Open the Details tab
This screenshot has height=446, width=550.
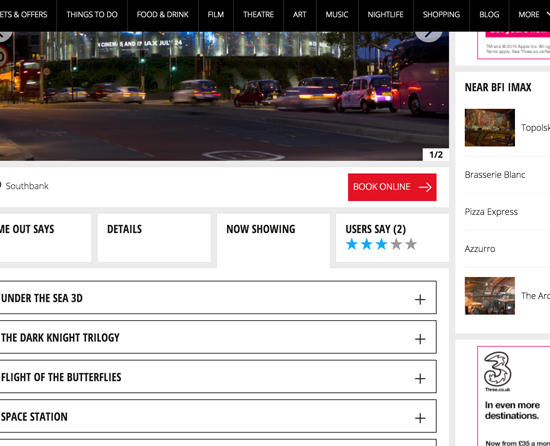click(154, 238)
